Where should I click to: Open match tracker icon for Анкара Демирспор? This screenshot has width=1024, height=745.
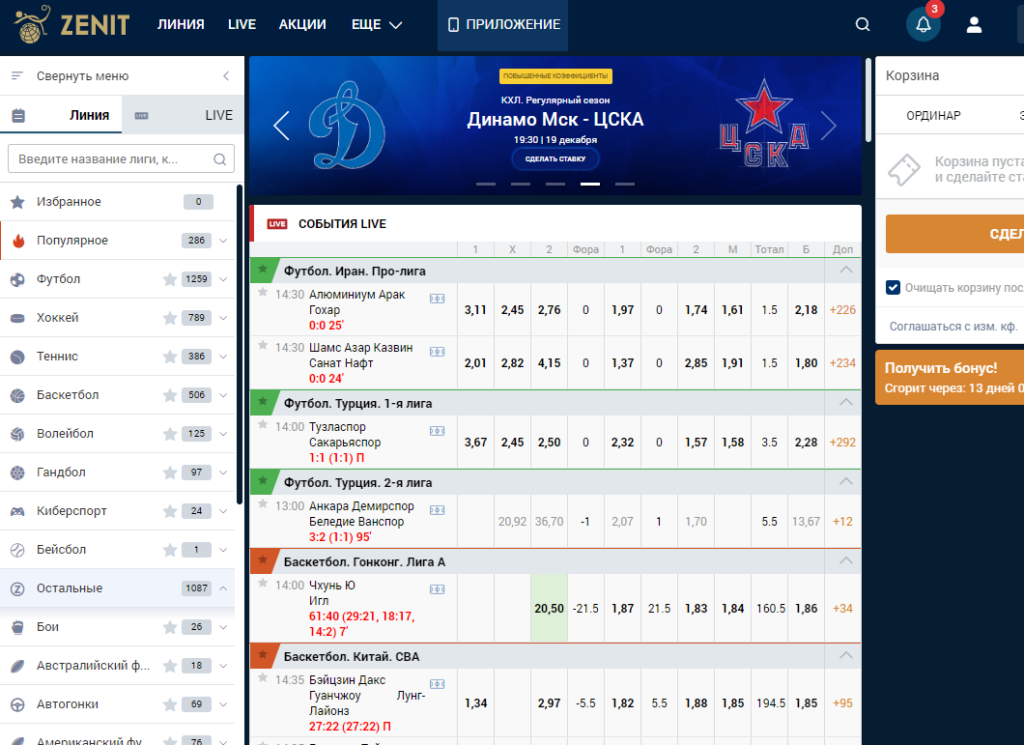click(x=437, y=510)
